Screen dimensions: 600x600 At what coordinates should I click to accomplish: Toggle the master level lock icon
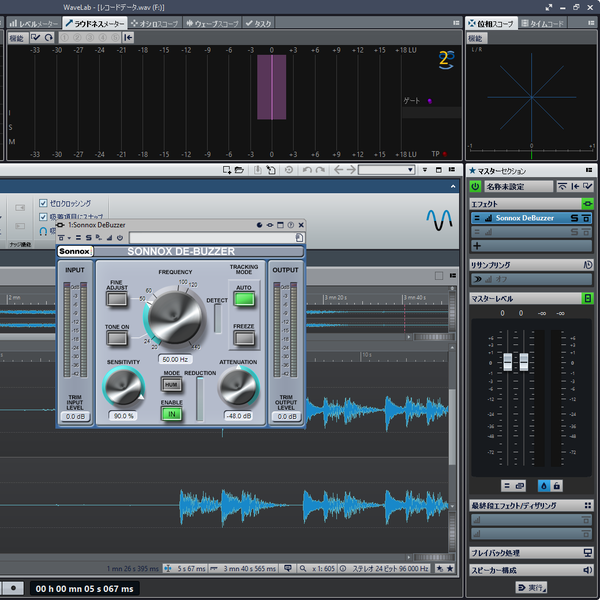(557, 486)
